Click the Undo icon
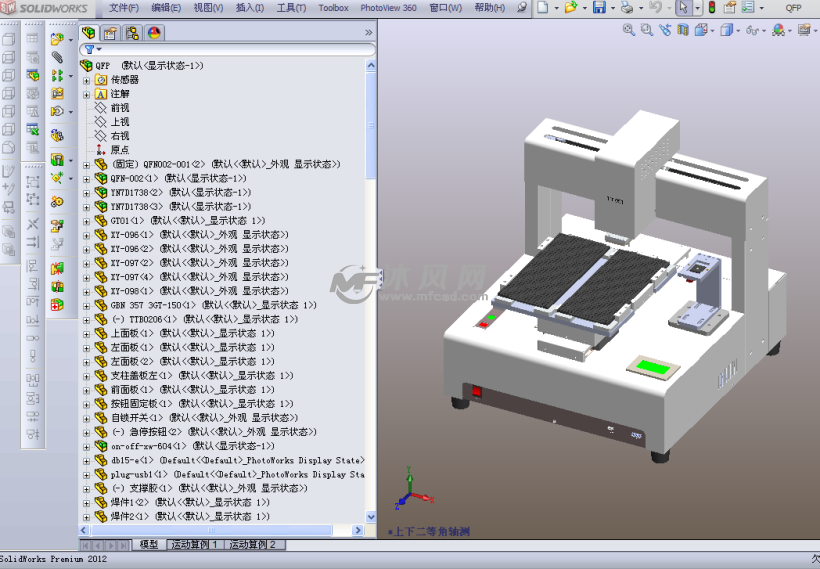 (655, 7)
